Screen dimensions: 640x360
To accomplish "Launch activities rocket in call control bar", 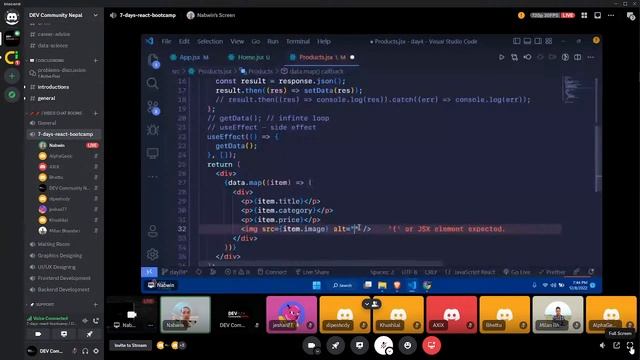I will pos(336,345).
